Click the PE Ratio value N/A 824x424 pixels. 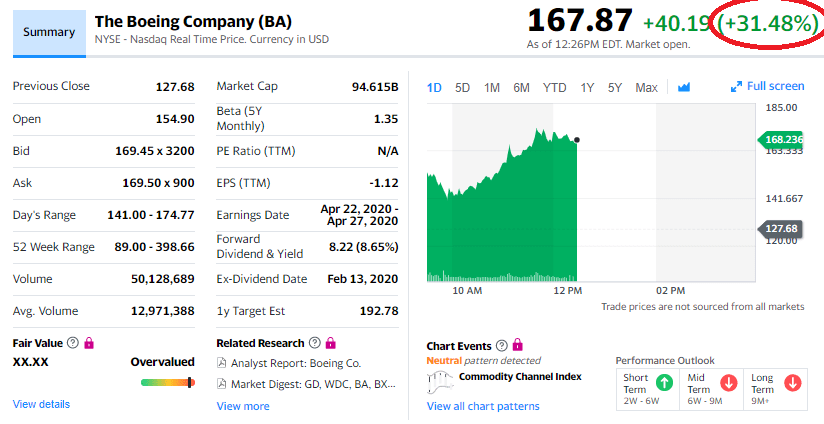click(388, 151)
